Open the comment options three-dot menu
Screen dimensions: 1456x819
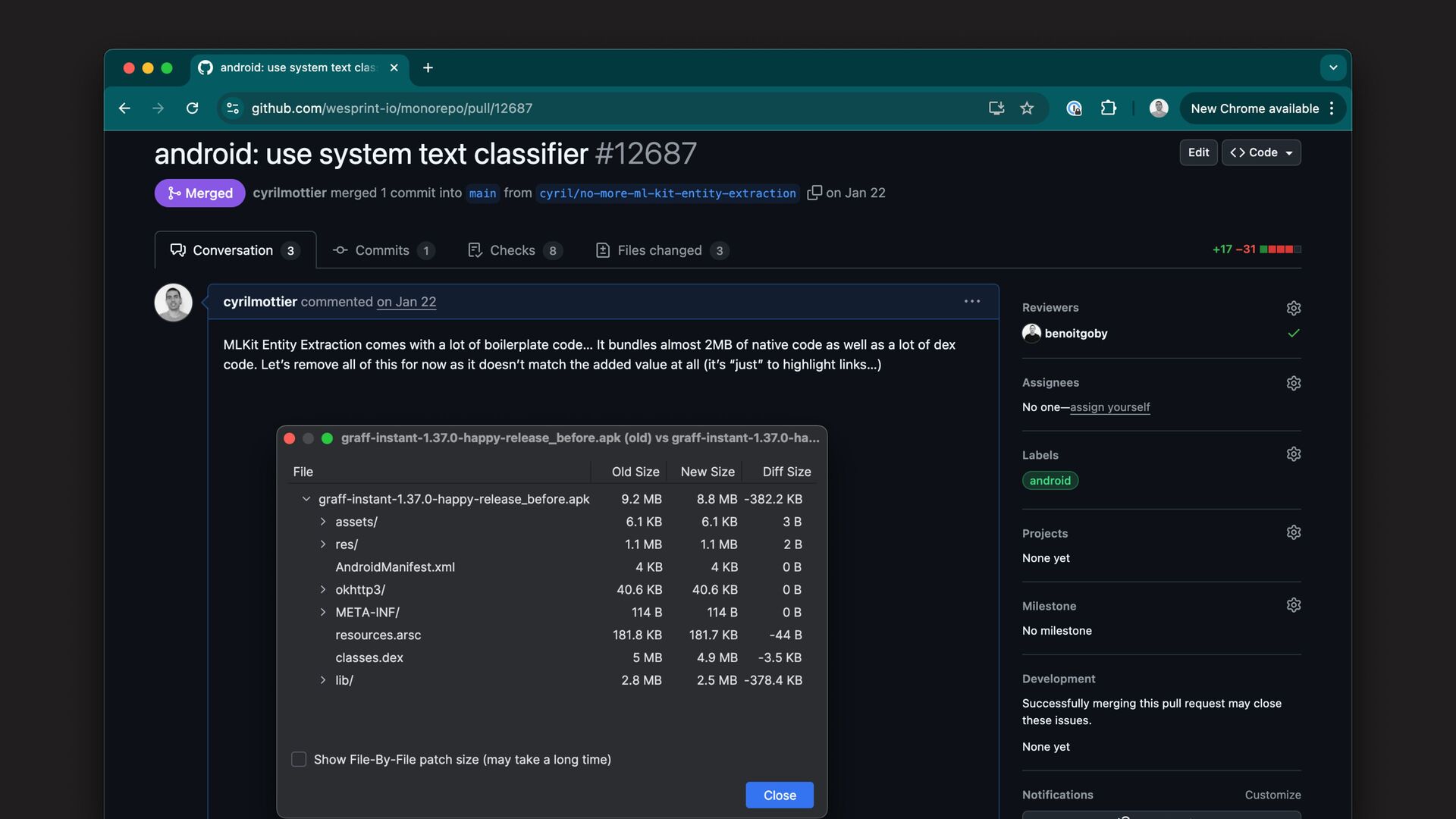coord(972,301)
